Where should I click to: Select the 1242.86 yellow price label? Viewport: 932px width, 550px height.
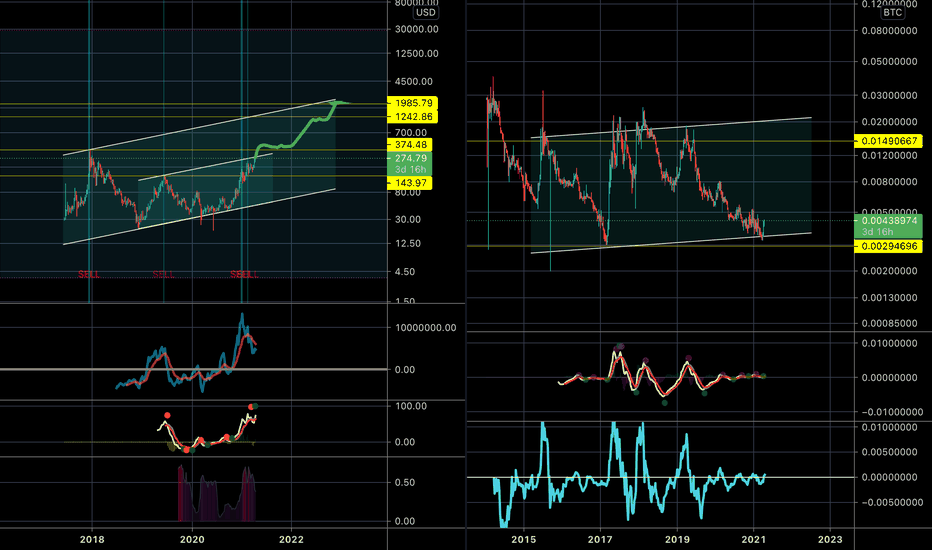412,117
